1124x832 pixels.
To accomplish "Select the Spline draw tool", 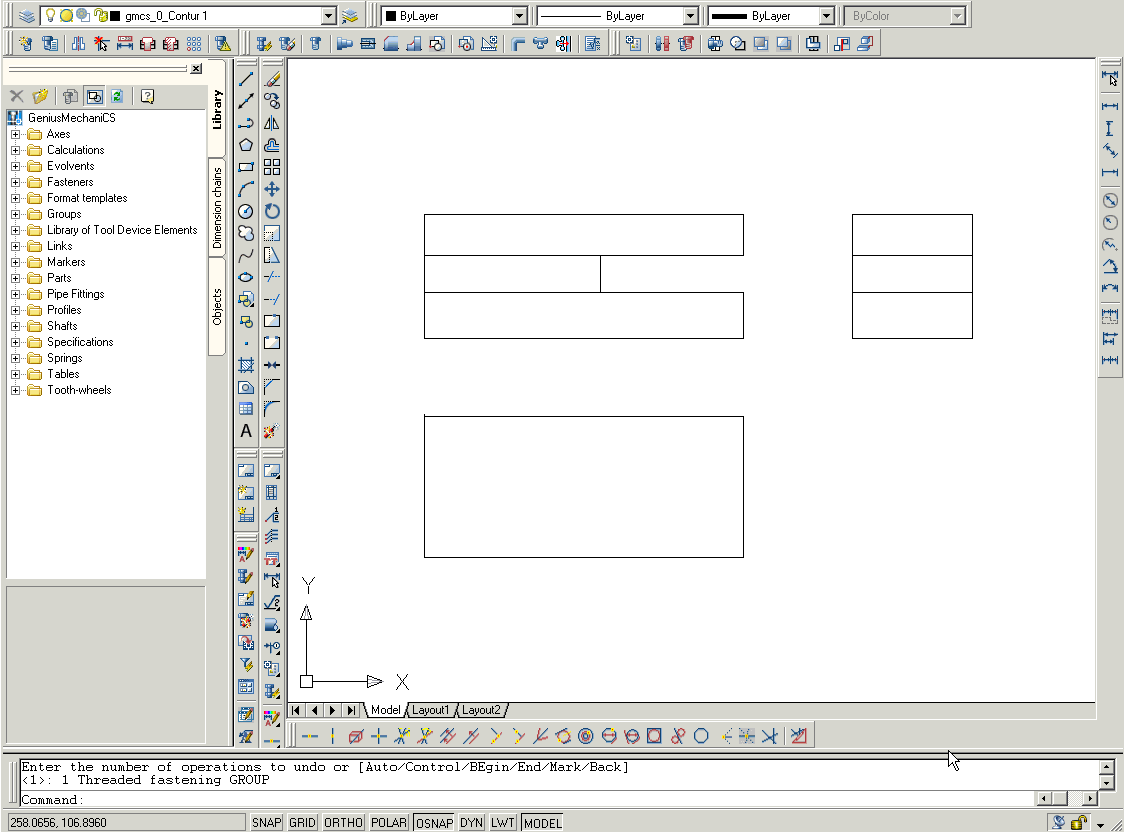I will click(246, 255).
